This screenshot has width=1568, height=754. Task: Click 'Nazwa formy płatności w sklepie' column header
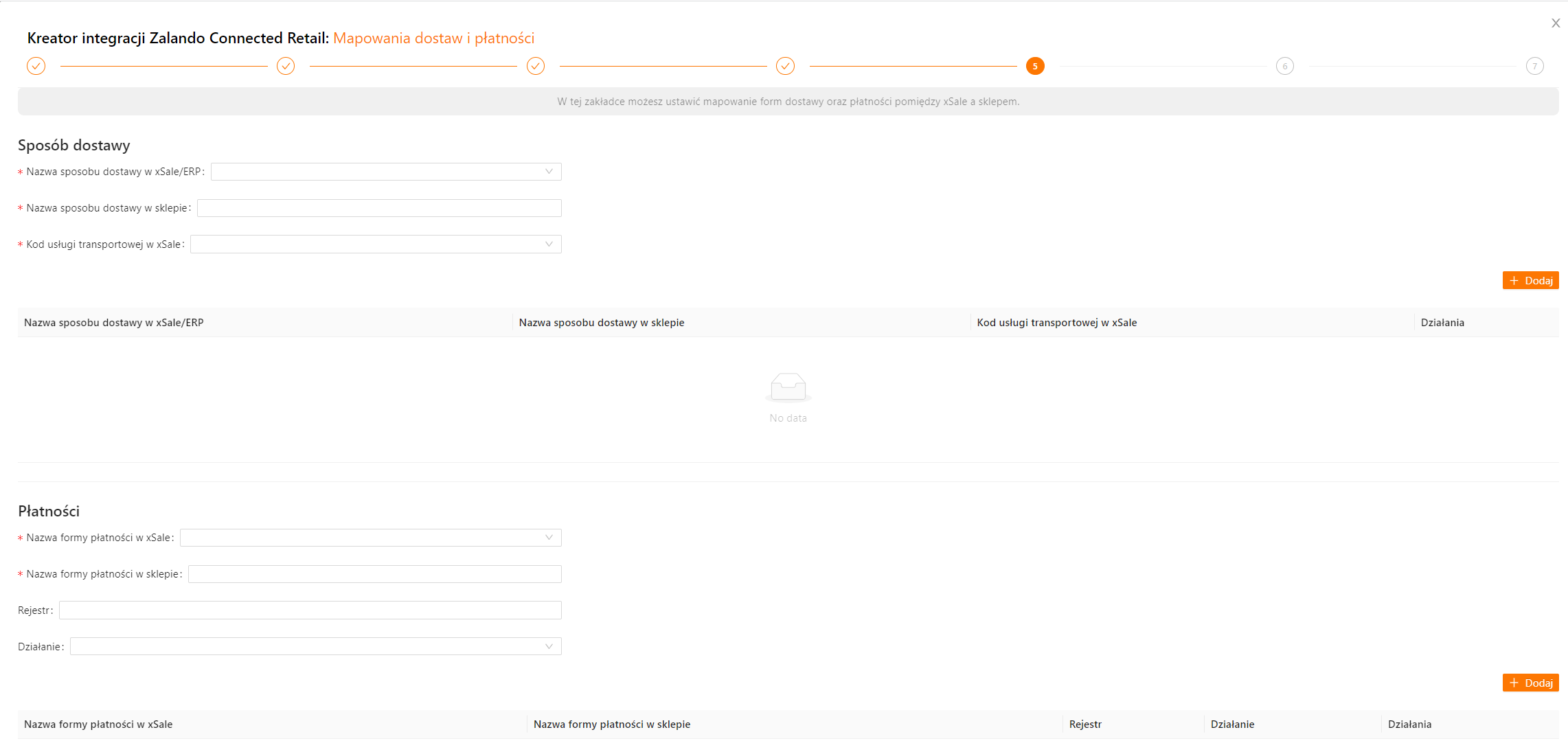[611, 724]
